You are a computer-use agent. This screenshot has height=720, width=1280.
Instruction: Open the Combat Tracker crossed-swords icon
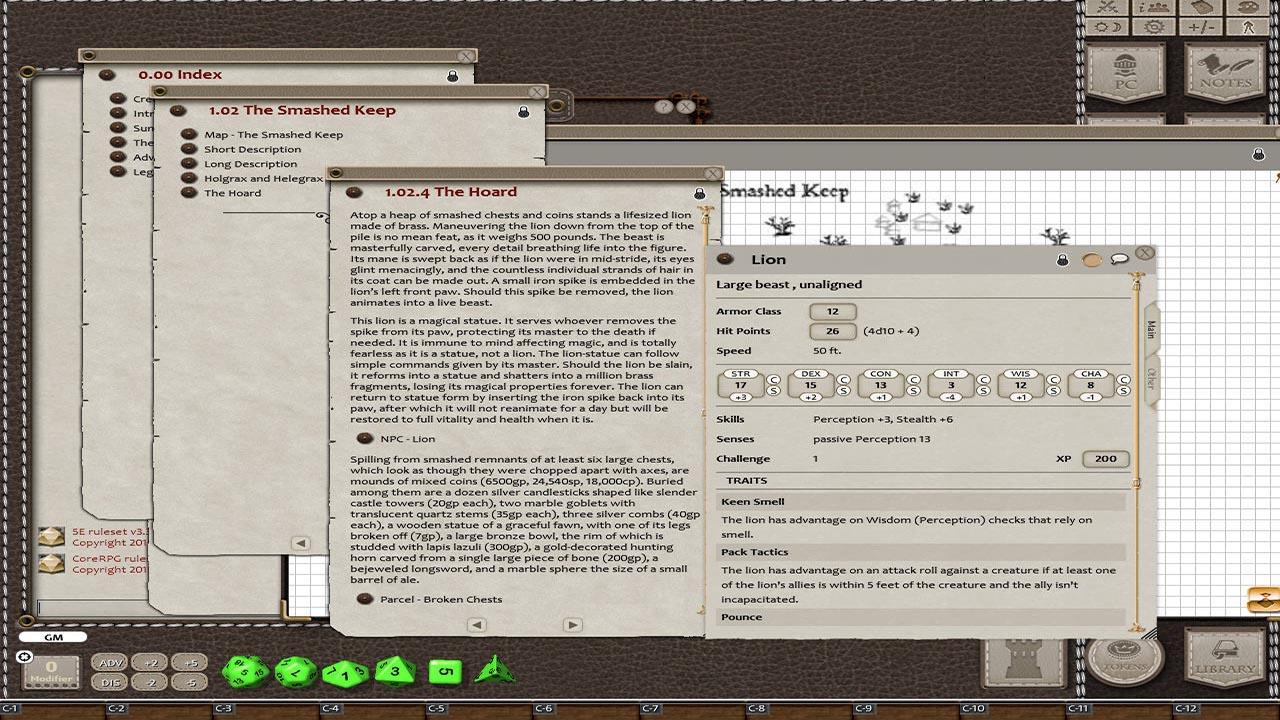click(x=1107, y=9)
